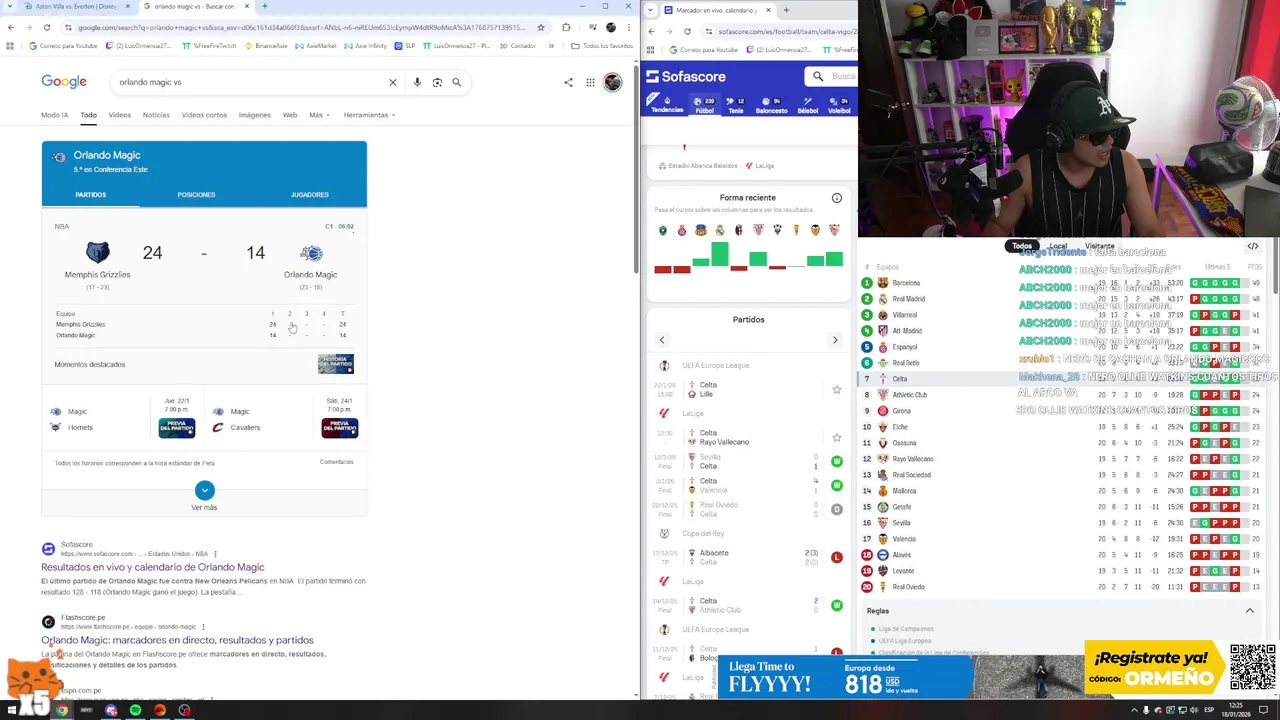The image size is (1280, 720).
Task: Open the embed code icon above standings
Action: (x=1253, y=246)
